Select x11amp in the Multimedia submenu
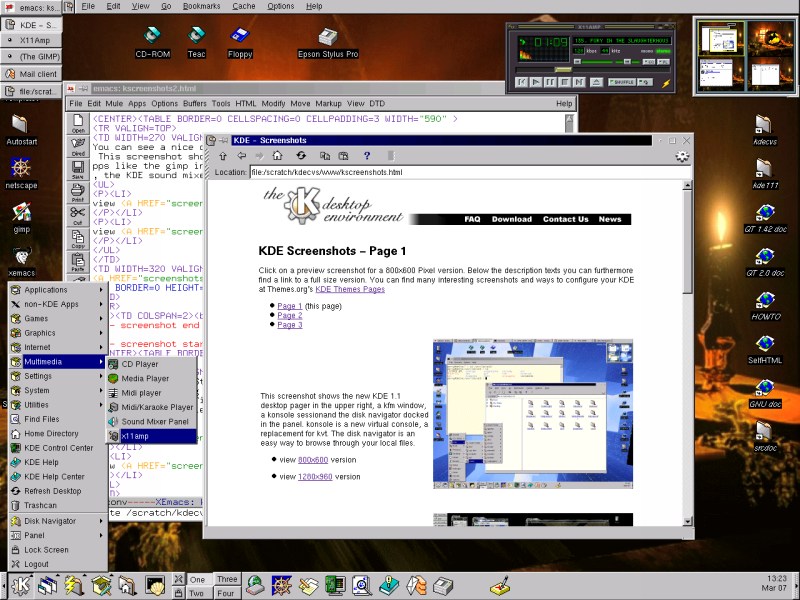 tap(152, 436)
